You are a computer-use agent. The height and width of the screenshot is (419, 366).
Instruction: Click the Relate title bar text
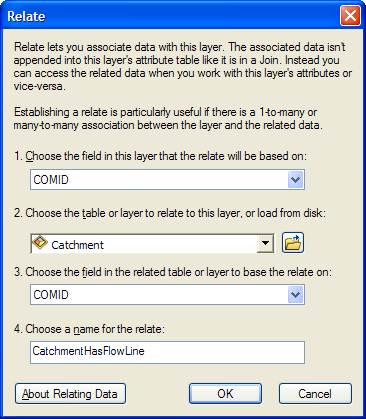pyautogui.click(x=26, y=16)
